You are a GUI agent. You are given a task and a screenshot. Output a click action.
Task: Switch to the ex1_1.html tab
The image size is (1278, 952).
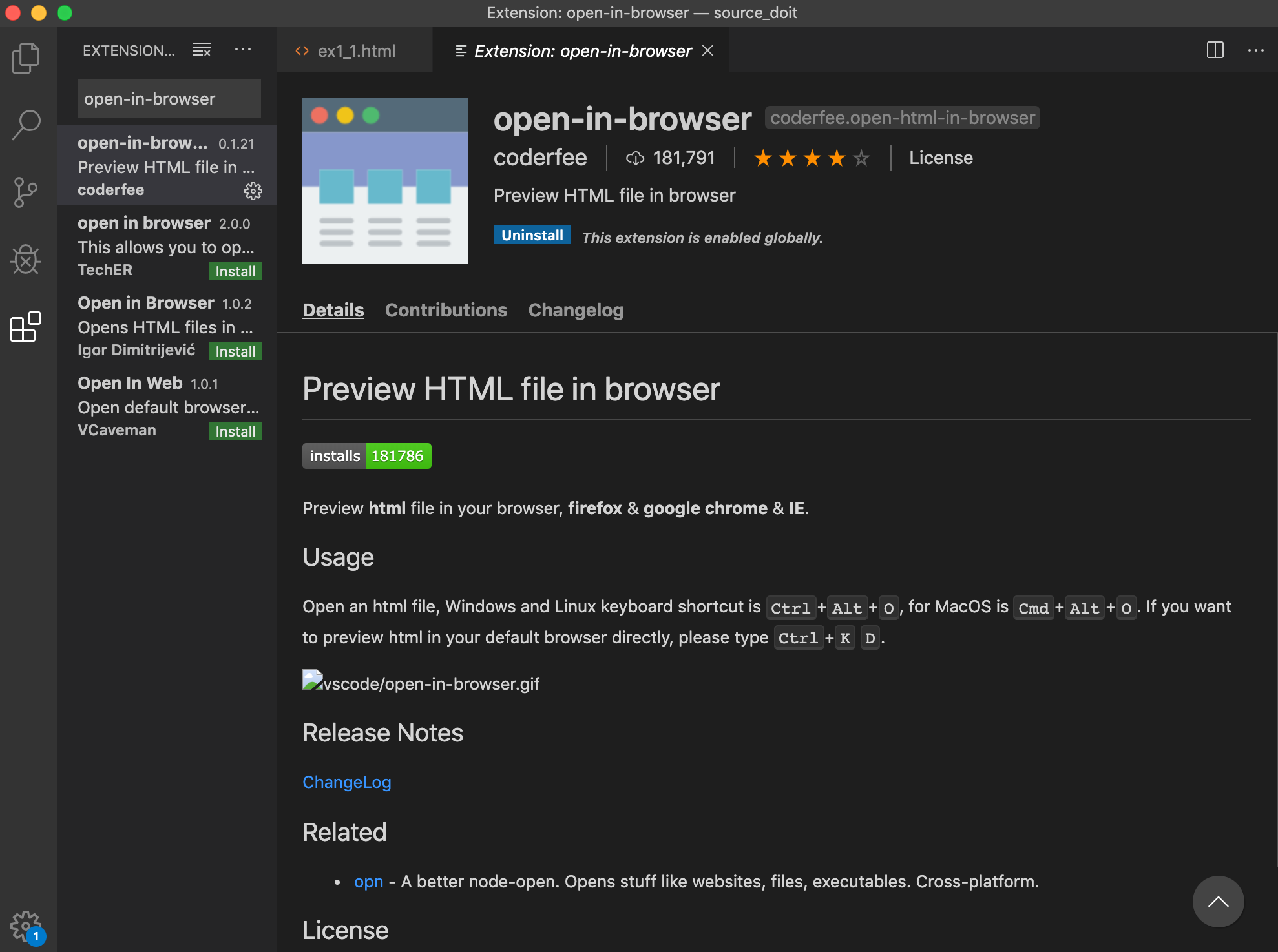[x=355, y=51]
